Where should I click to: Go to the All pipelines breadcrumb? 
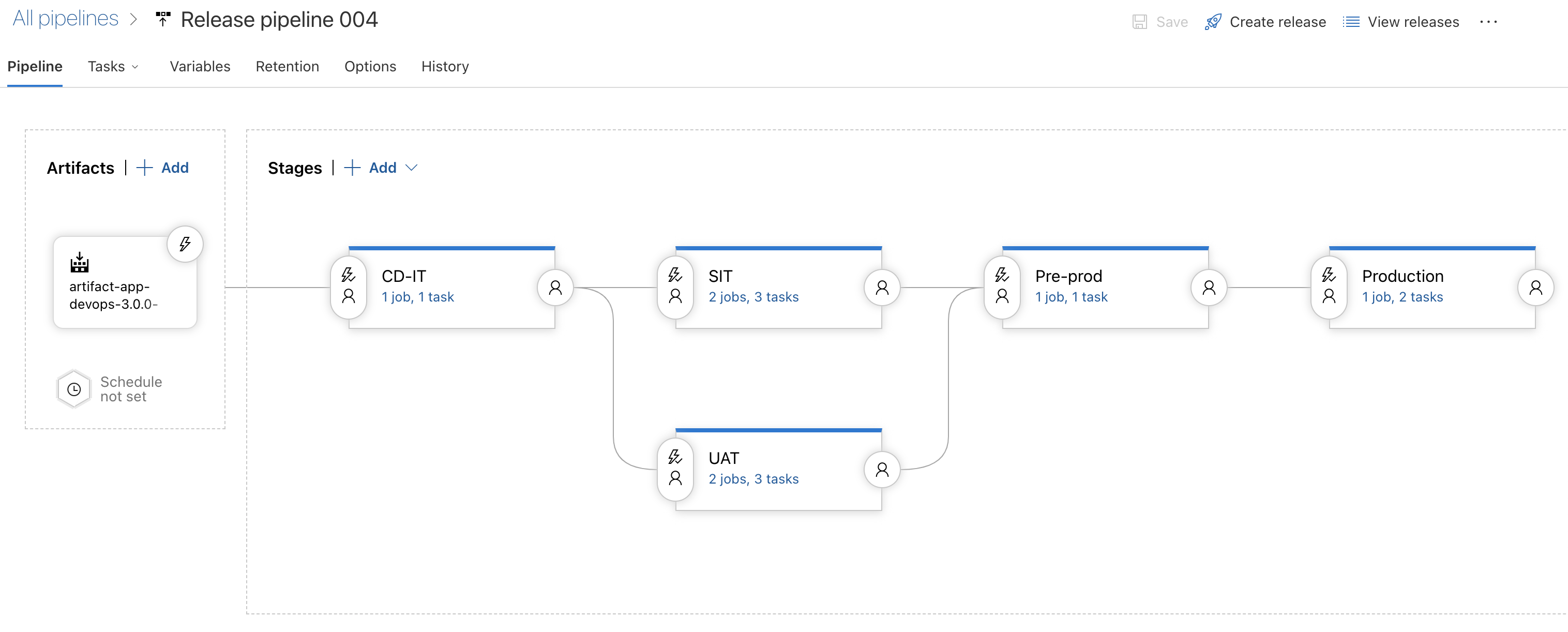click(66, 19)
